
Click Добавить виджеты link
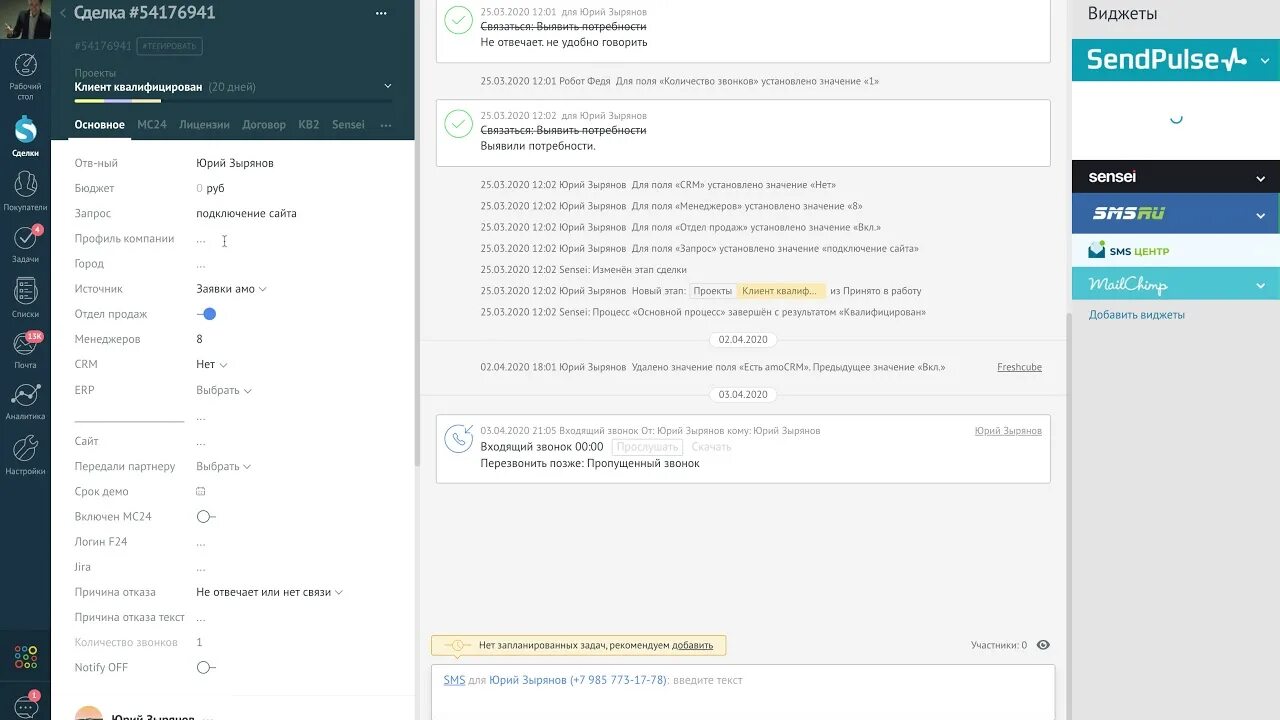pyautogui.click(x=1137, y=315)
